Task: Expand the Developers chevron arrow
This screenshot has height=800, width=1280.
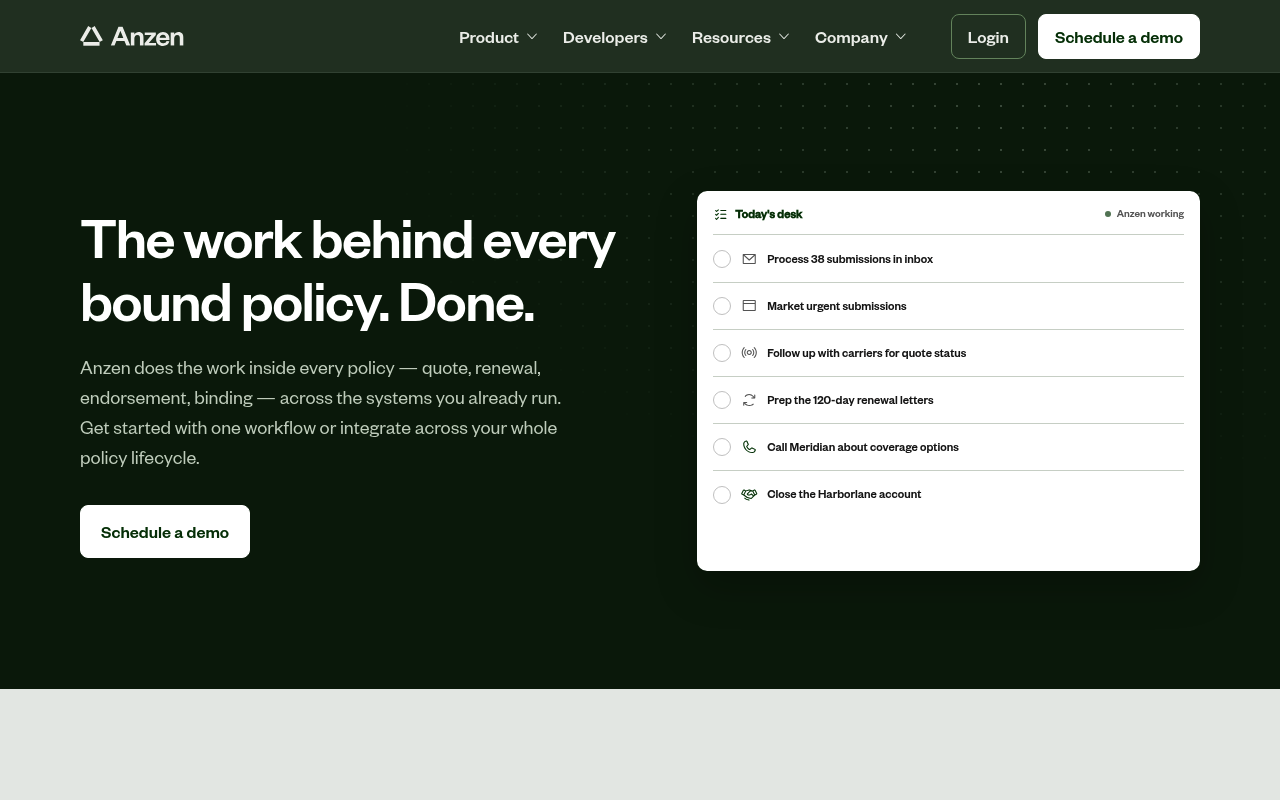Action: coord(661,37)
